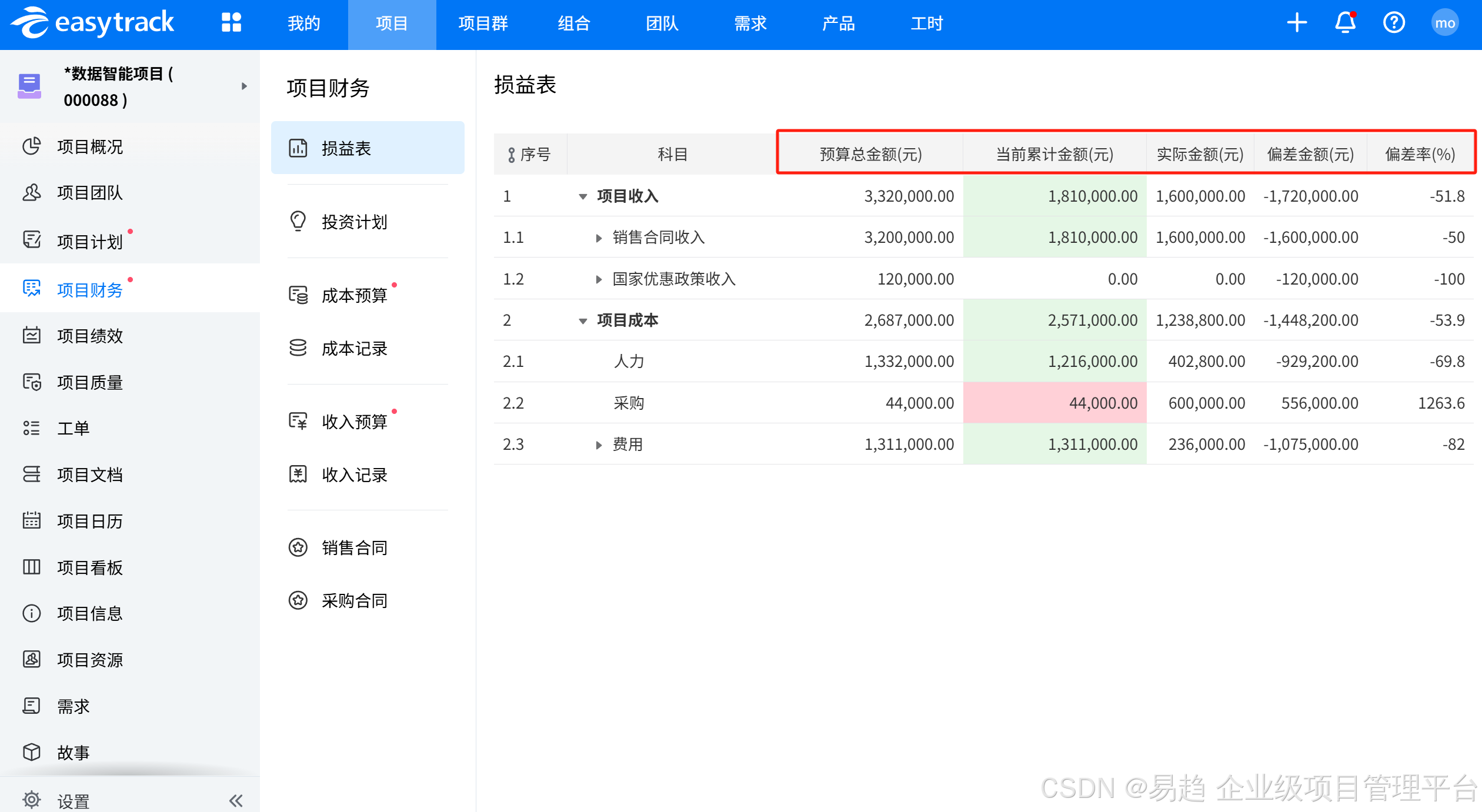Screen dimensions: 1482x812
Task: Click the mo user avatar
Action: click(1444, 23)
